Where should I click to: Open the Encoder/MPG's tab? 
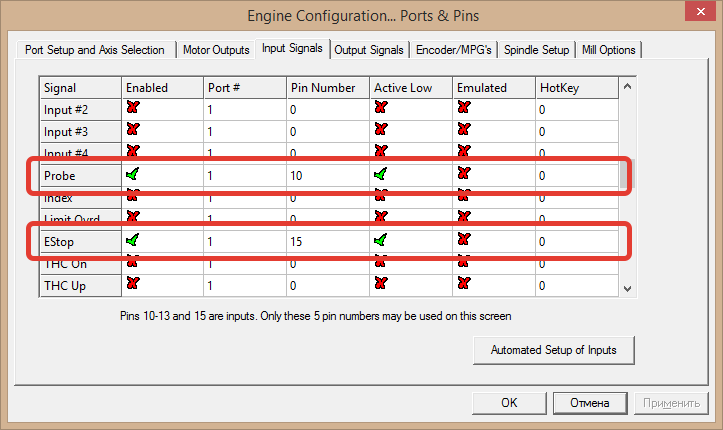(x=455, y=50)
